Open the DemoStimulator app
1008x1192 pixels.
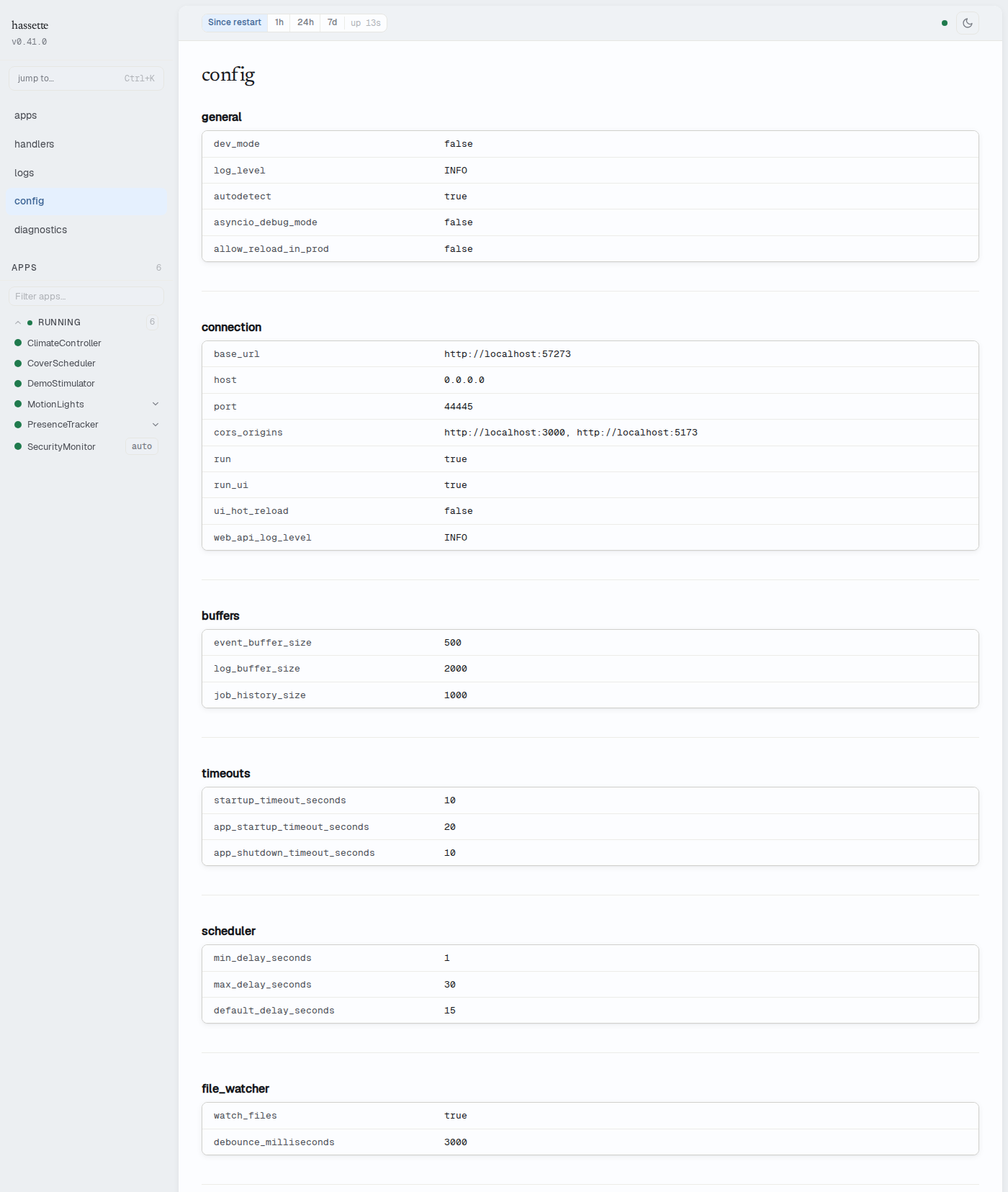pyautogui.click(x=61, y=384)
